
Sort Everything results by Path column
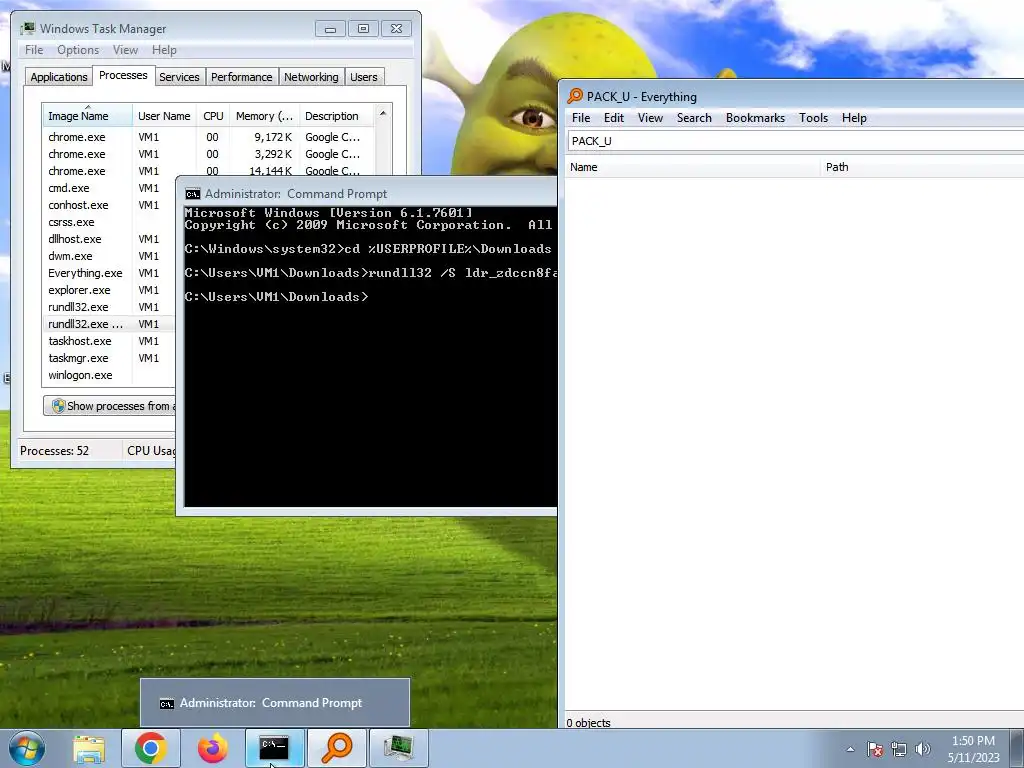click(x=922, y=167)
